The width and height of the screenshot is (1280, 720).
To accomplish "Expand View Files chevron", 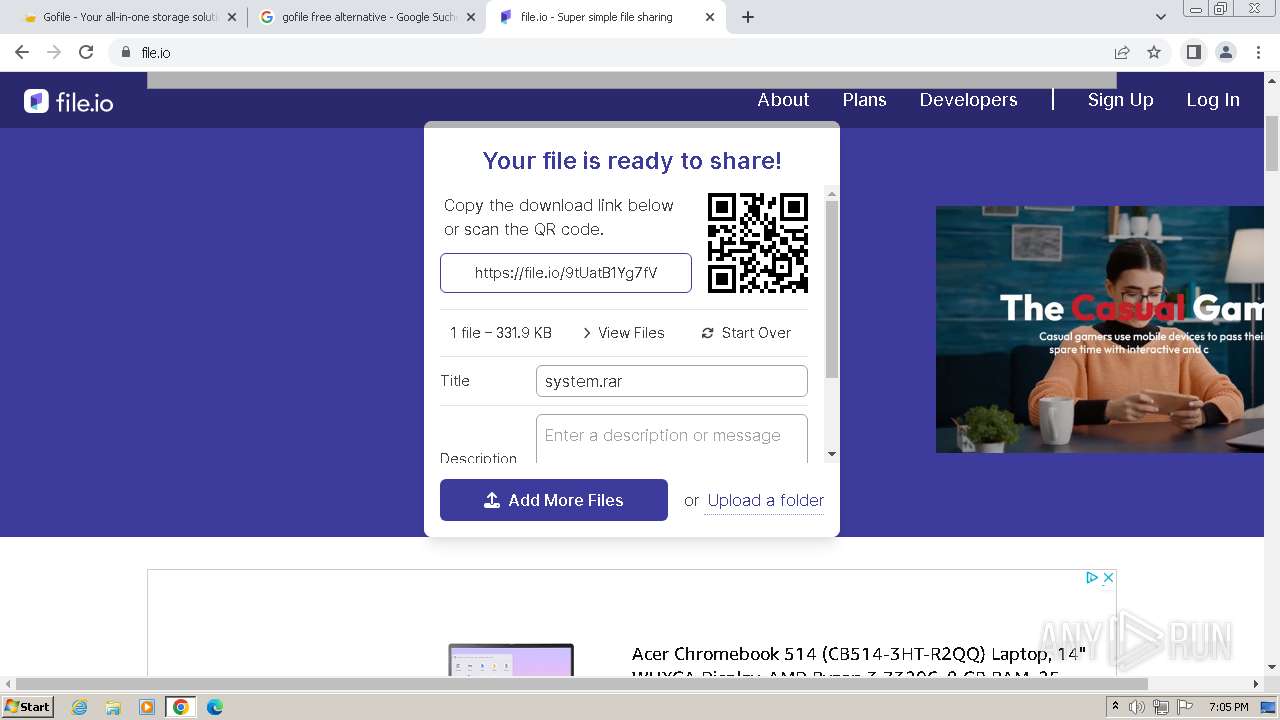I will click(x=587, y=333).
